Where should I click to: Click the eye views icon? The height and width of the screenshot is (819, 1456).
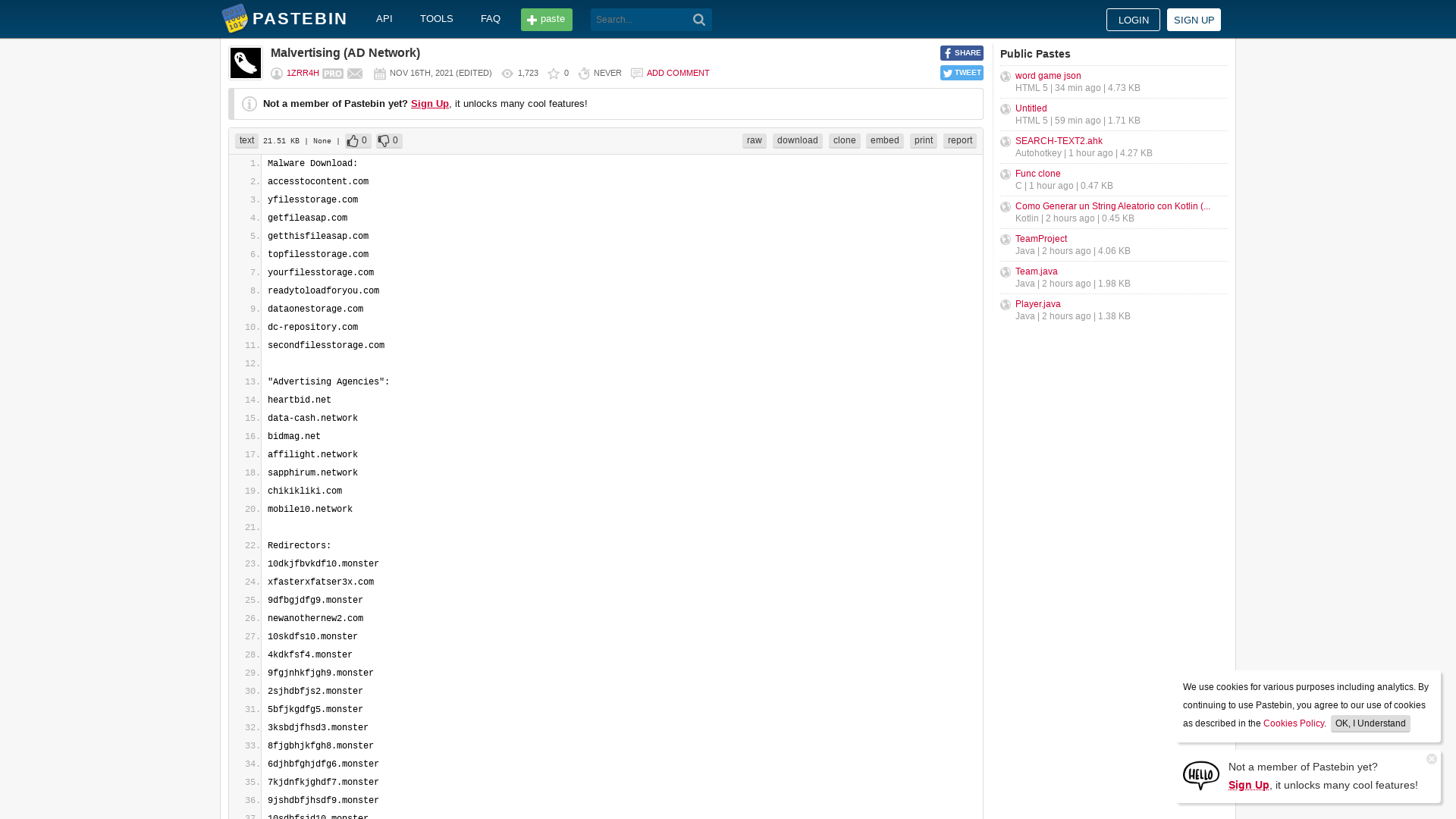pyautogui.click(x=507, y=74)
